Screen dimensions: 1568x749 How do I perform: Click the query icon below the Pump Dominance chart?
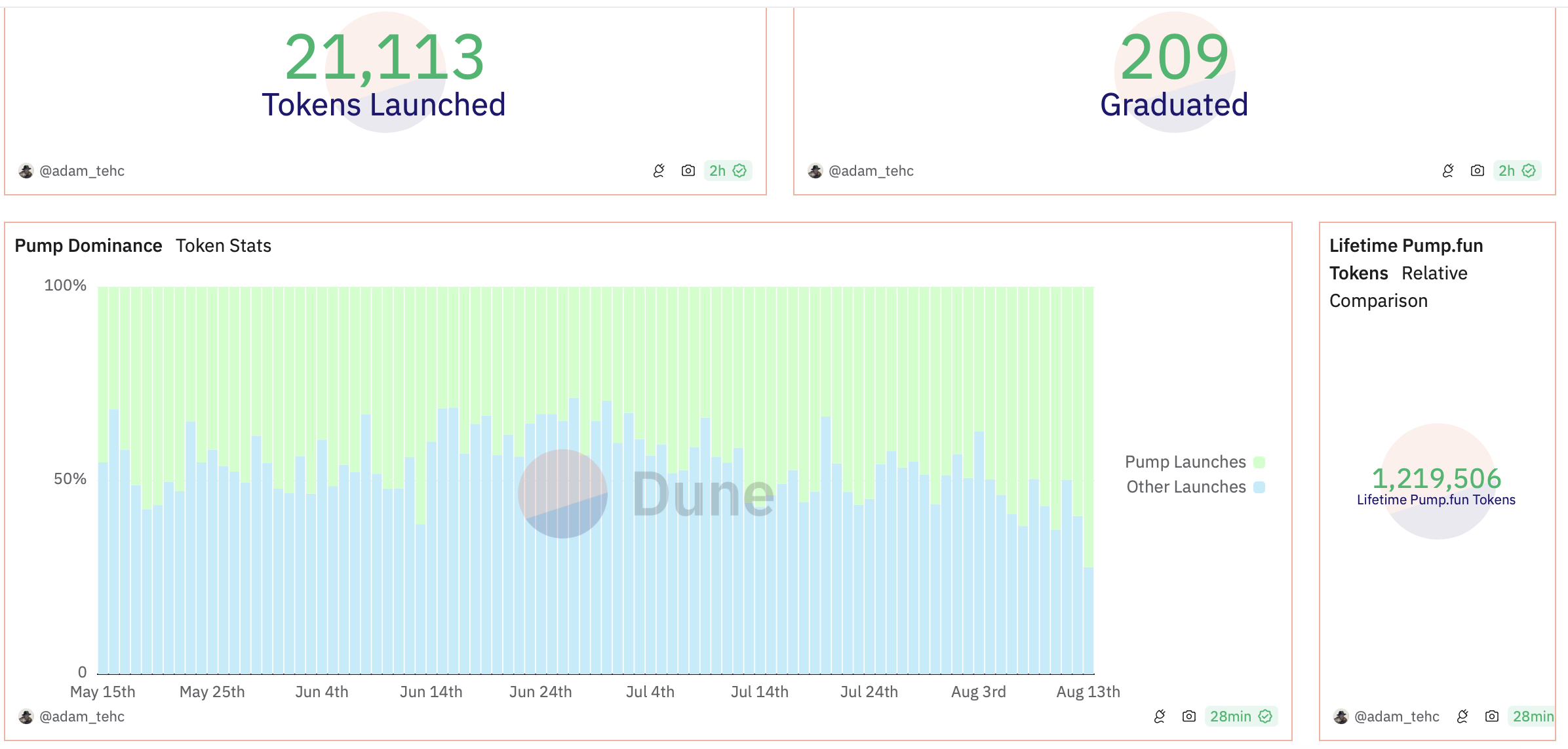(1160, 716)
